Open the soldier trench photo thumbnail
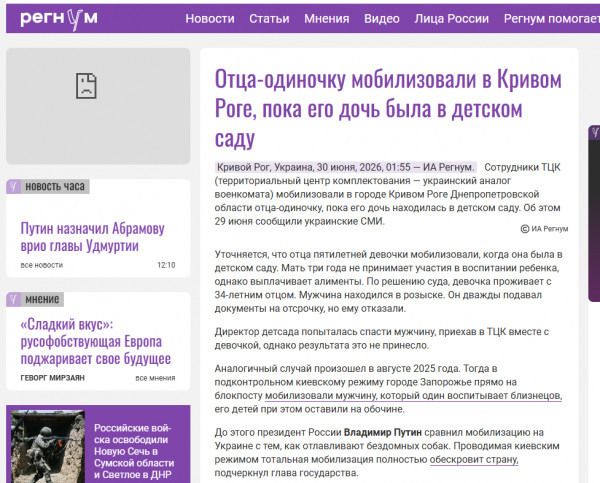600x483 pixels. click(48, 446)
